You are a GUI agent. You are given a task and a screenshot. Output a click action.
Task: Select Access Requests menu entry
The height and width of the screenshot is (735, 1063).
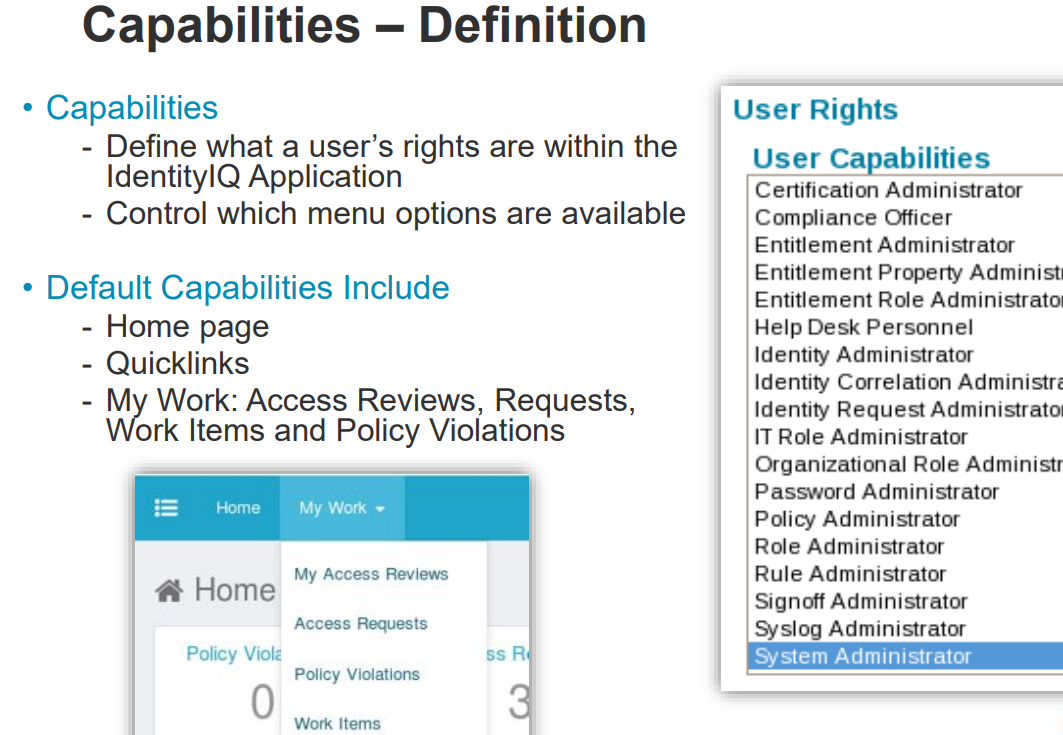361,624
